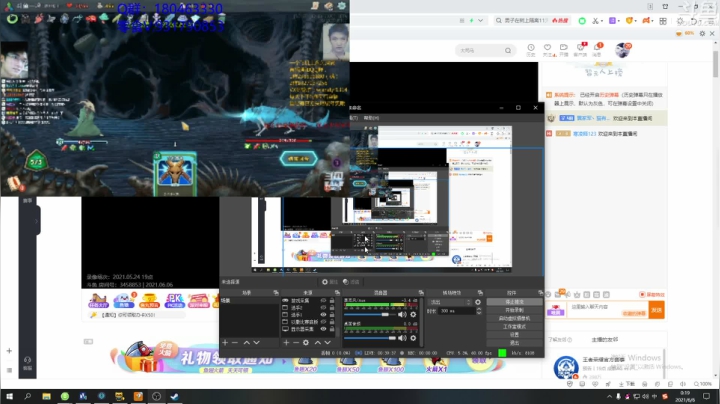Open Windows Start menu
720x404 pixels.
click(9, 396)
